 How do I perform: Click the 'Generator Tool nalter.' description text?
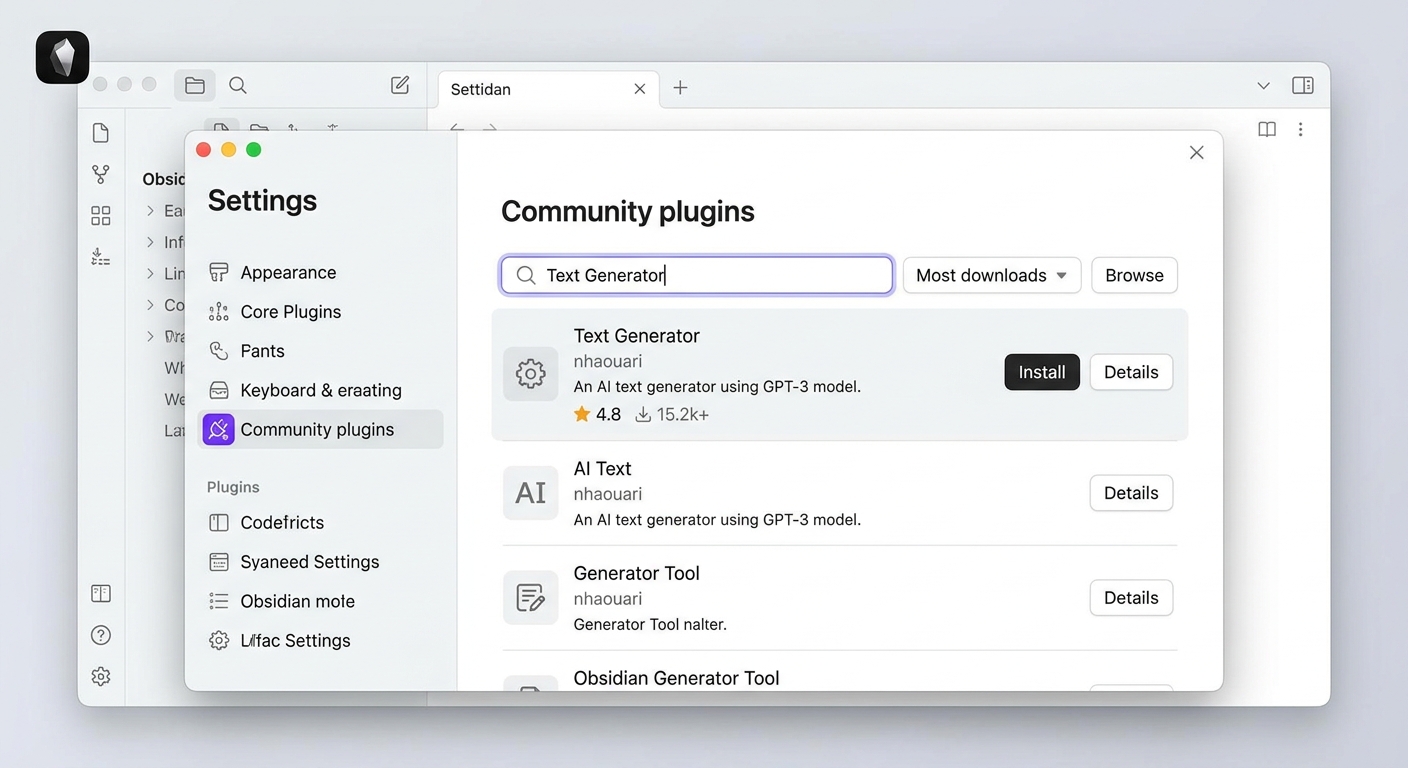click(x=650, y=625)
